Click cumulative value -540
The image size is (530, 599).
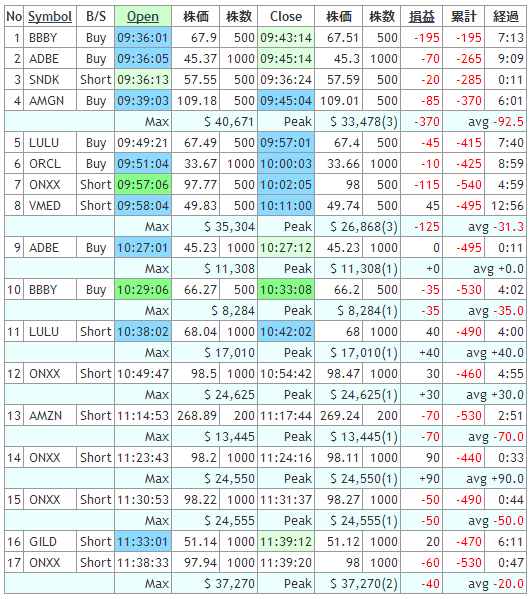[469, 185]
